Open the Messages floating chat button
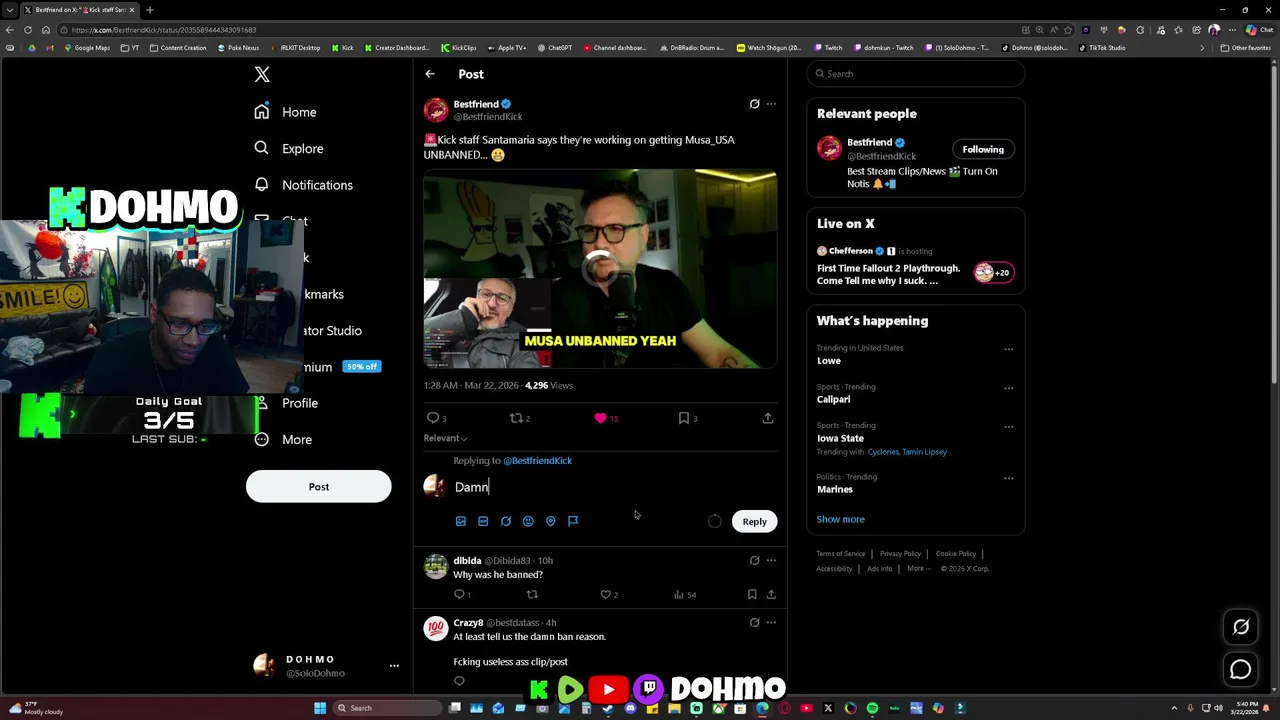 coord(1241,670)
